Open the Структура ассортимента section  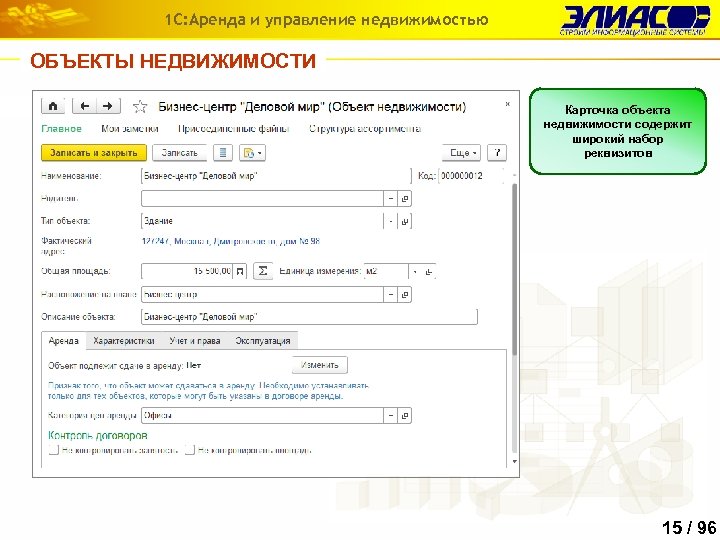click(x=365, y=129)
